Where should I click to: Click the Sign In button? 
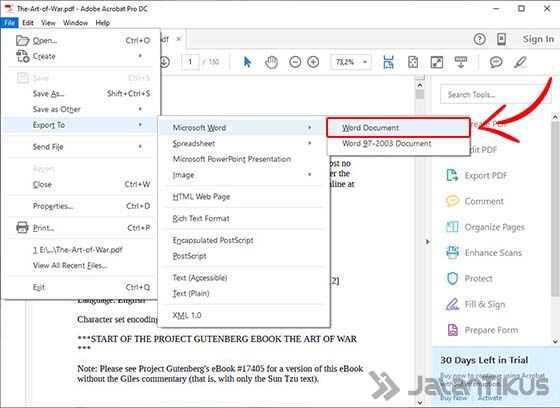coord(538,39)
